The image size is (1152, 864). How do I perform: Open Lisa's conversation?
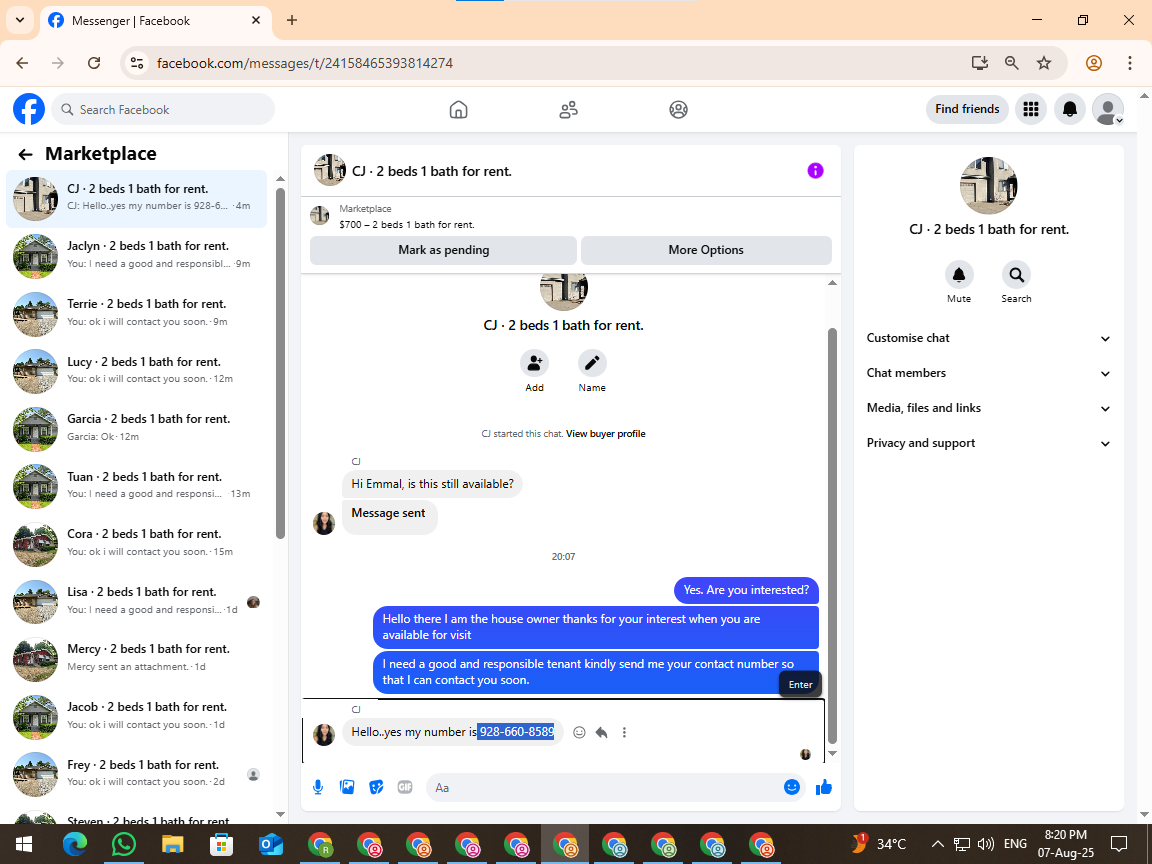137,602
